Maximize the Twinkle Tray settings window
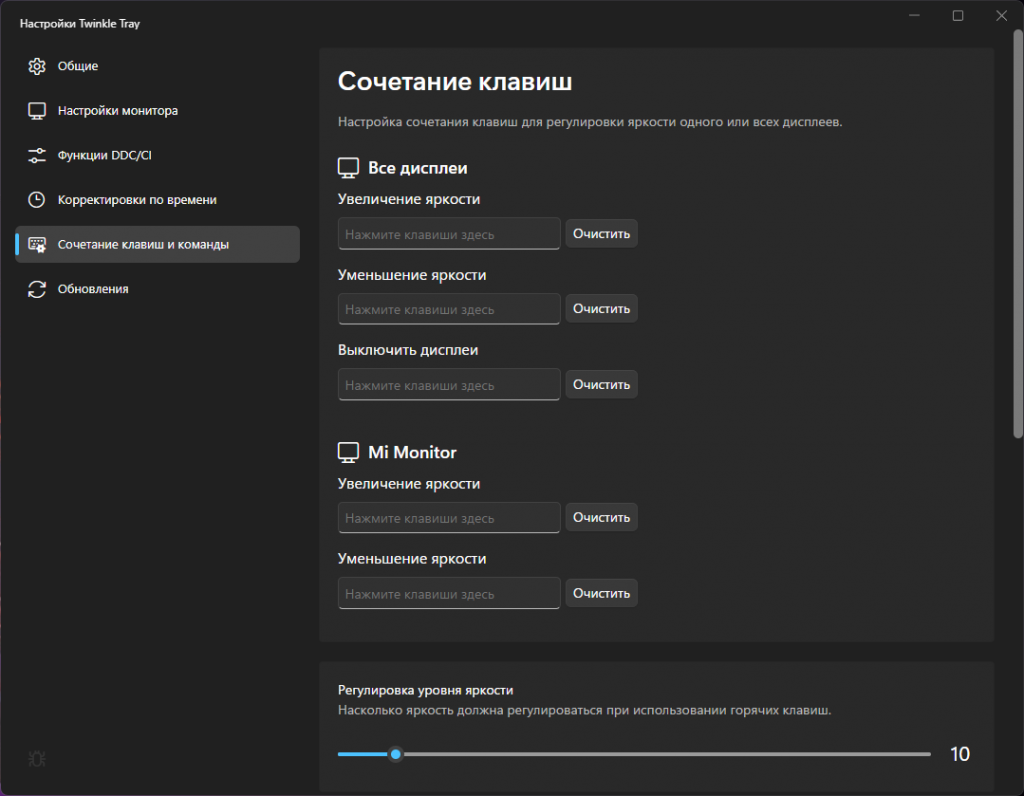This screenshot has height=796, width=1024. (x=958, y=15)
